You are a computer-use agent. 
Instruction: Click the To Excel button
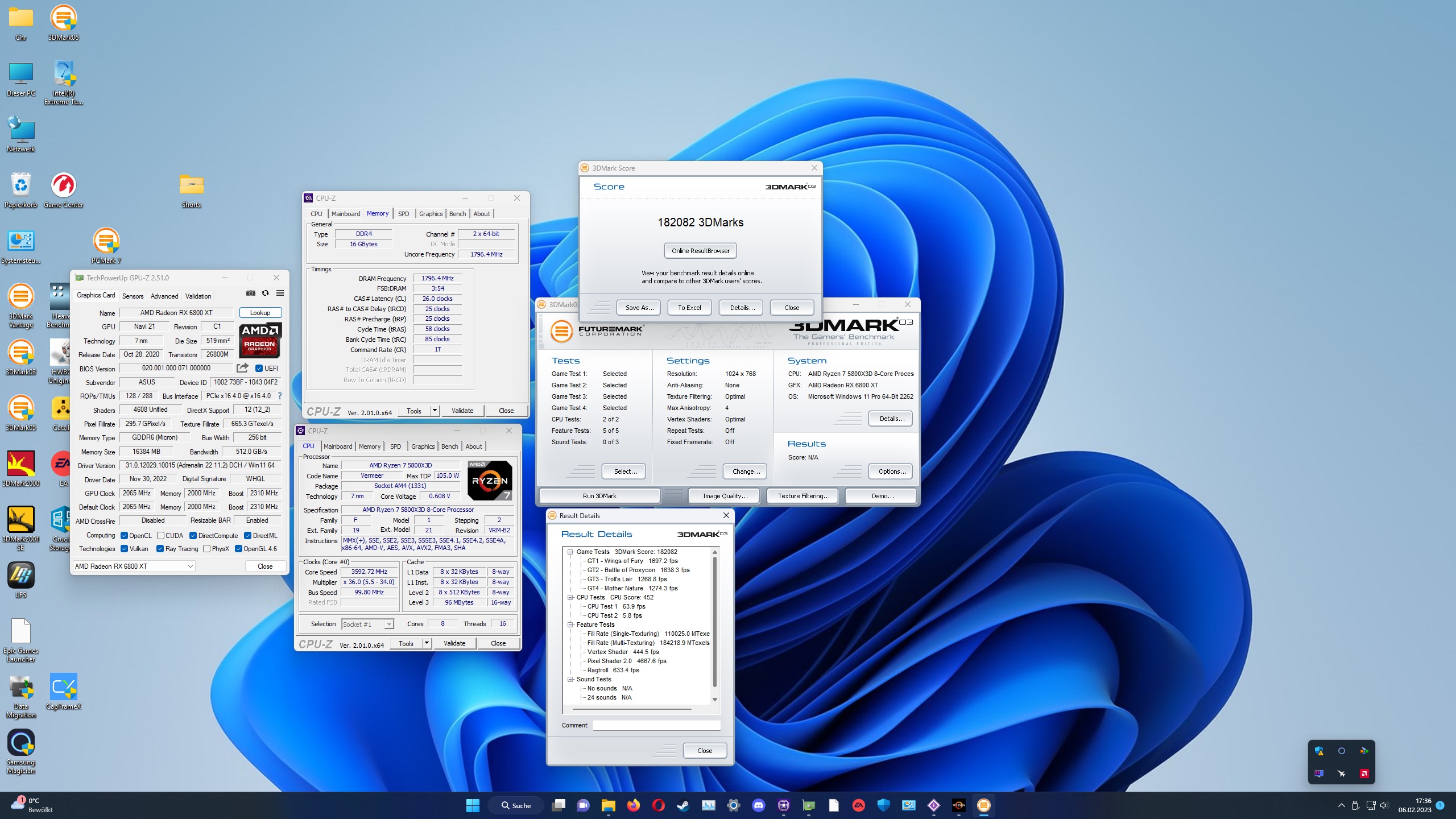(689, 307)
